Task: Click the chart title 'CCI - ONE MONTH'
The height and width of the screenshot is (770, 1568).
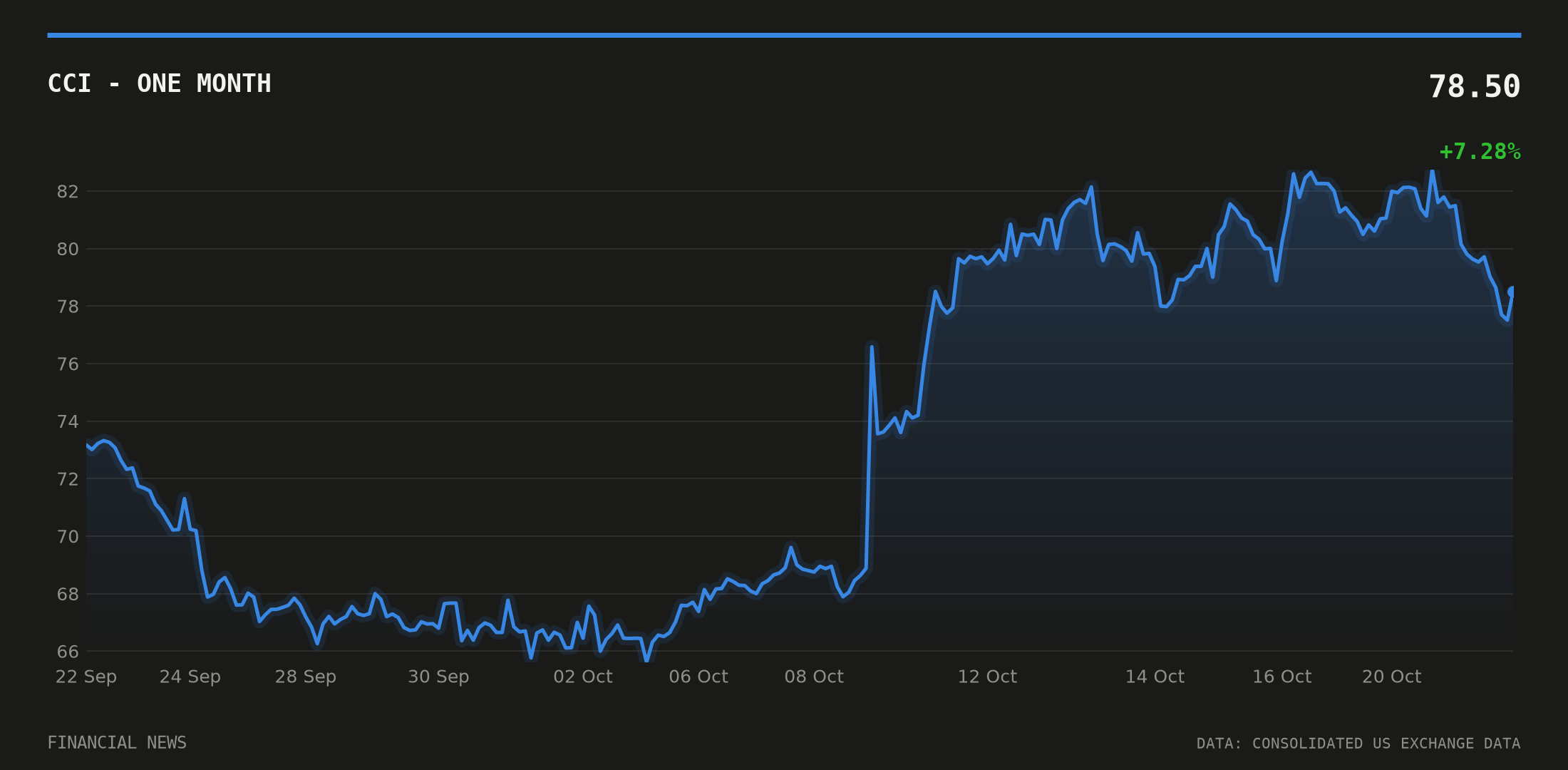Action: pyautogui.click(x=159, y=83)
